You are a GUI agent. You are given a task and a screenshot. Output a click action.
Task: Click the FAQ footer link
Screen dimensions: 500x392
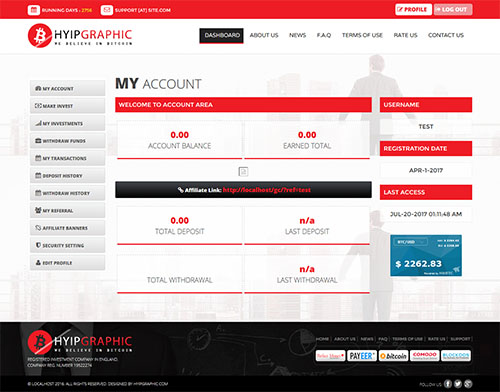(x=383, y=339)
